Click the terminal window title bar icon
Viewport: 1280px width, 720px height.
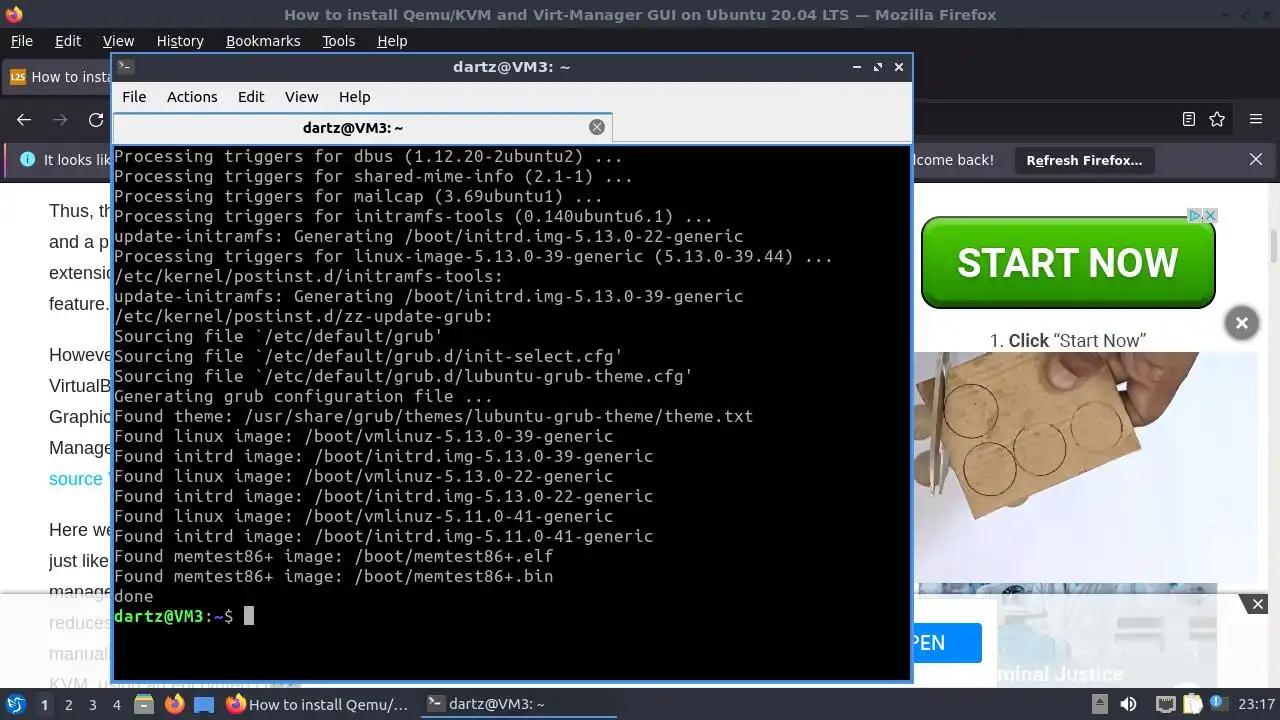click(125, 67)
